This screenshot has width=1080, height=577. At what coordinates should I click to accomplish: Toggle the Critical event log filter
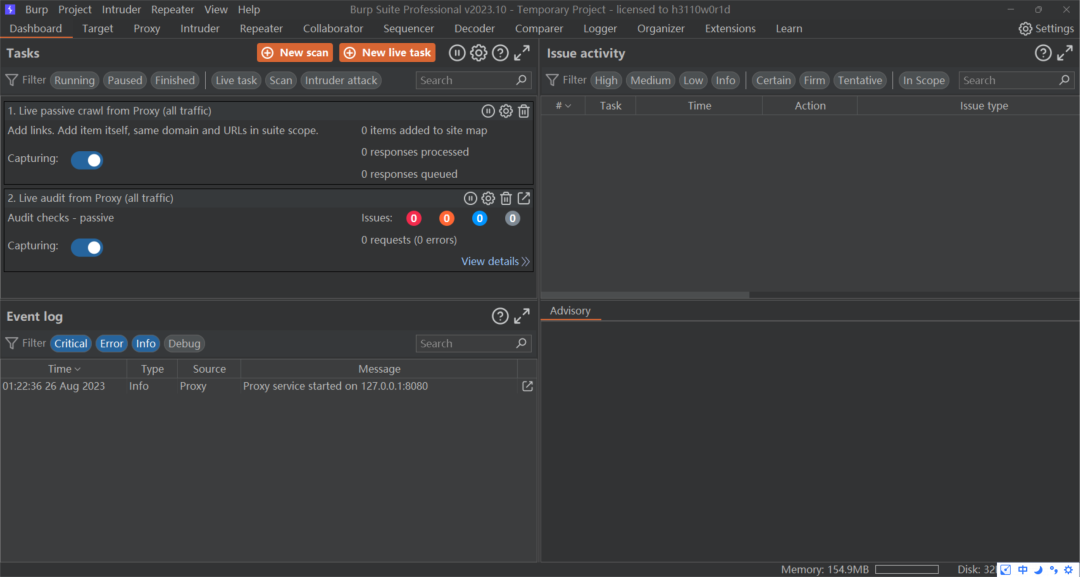71,344
